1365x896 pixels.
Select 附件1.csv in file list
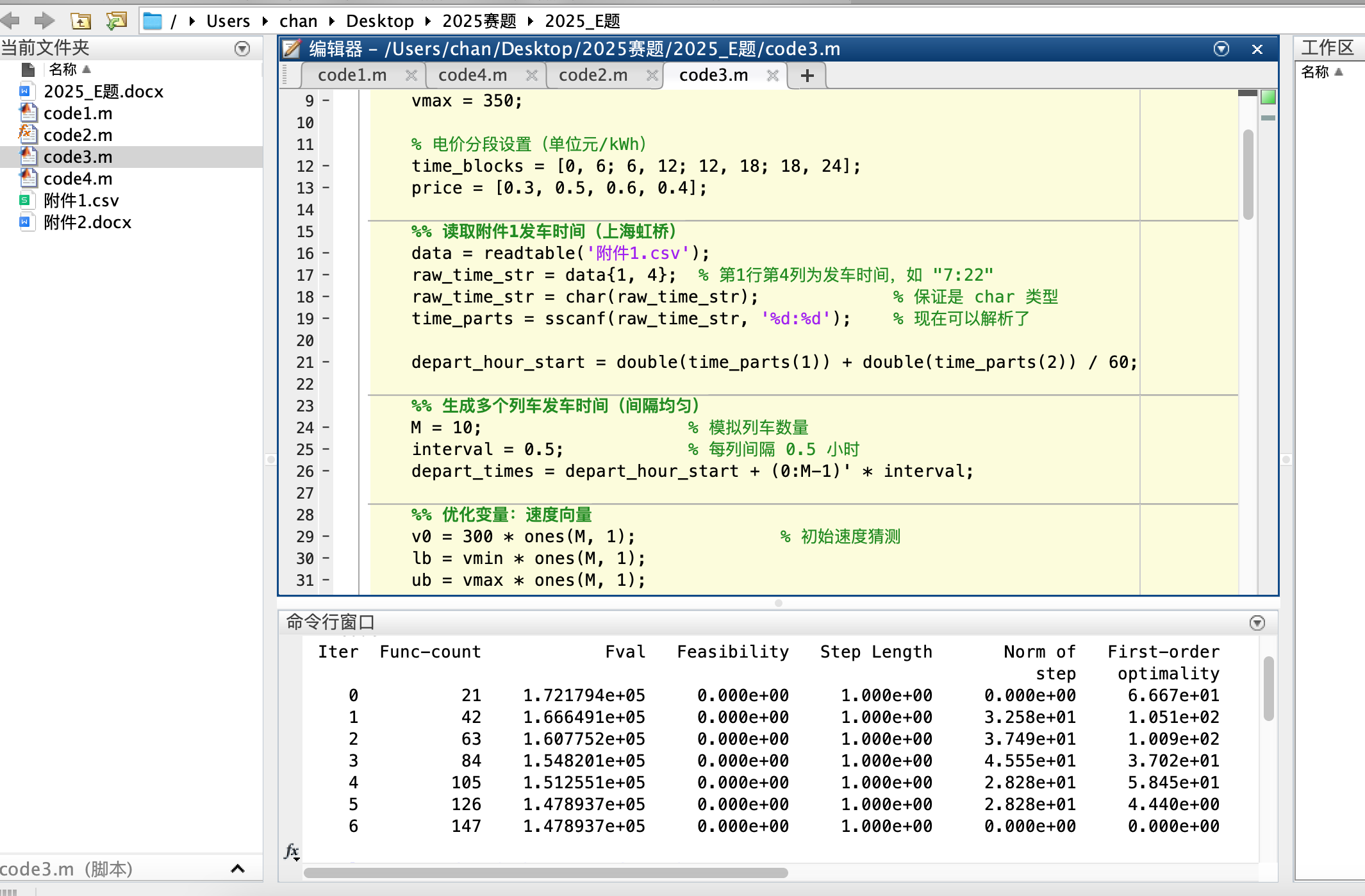pos(81,201)
